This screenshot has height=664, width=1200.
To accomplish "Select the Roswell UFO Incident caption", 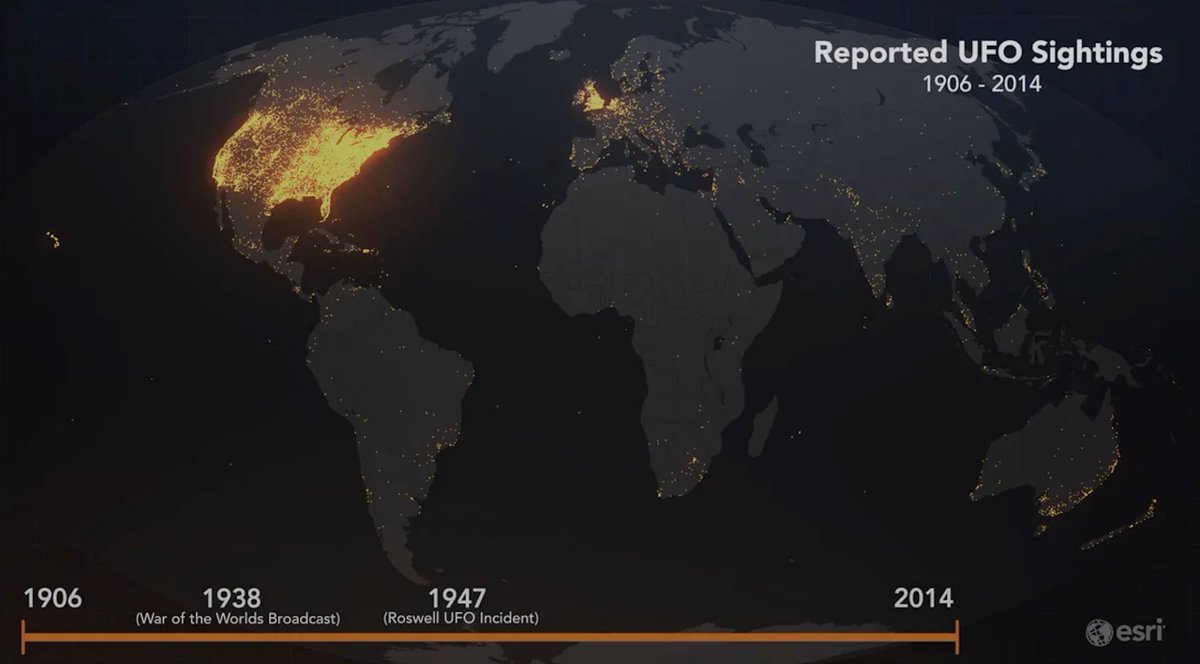I will tap(462, 618).
